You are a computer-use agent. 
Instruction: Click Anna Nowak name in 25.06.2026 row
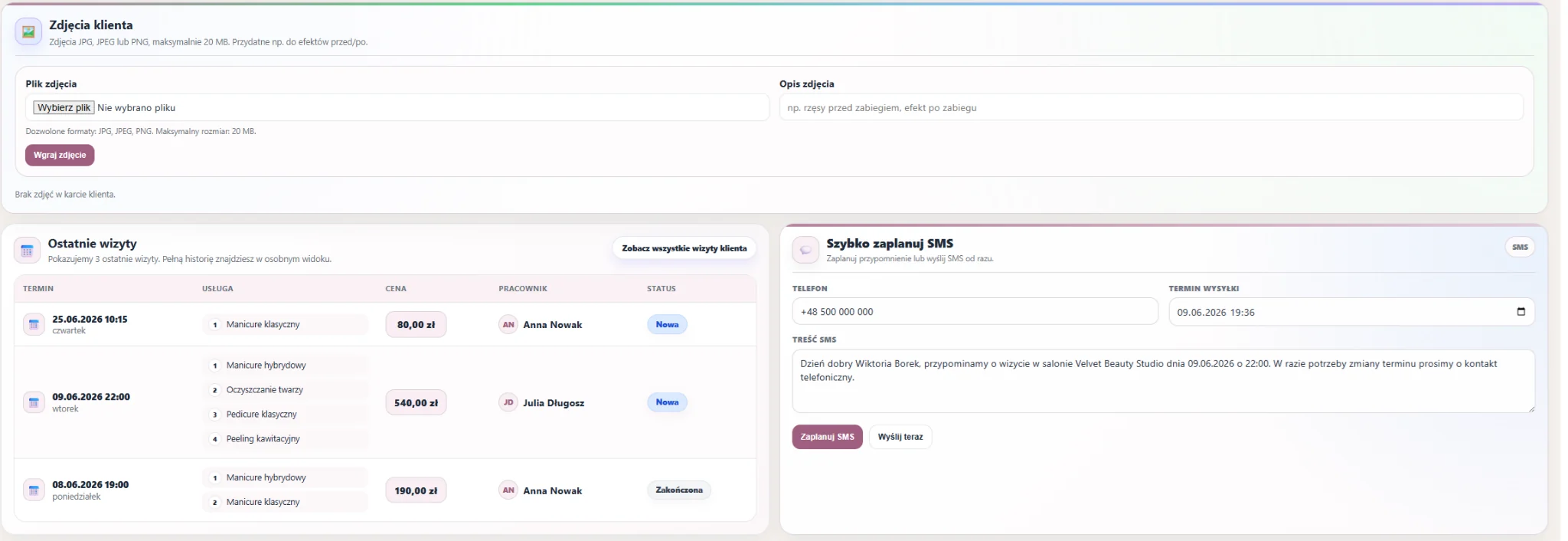pos(553,325)
